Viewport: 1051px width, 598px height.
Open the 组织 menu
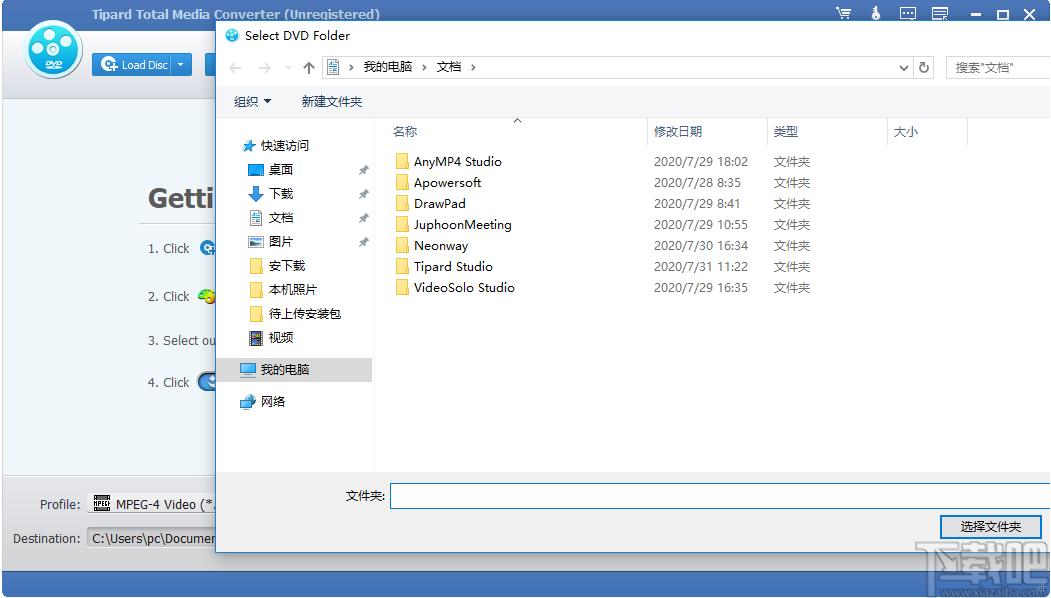(x=252, y=102)
